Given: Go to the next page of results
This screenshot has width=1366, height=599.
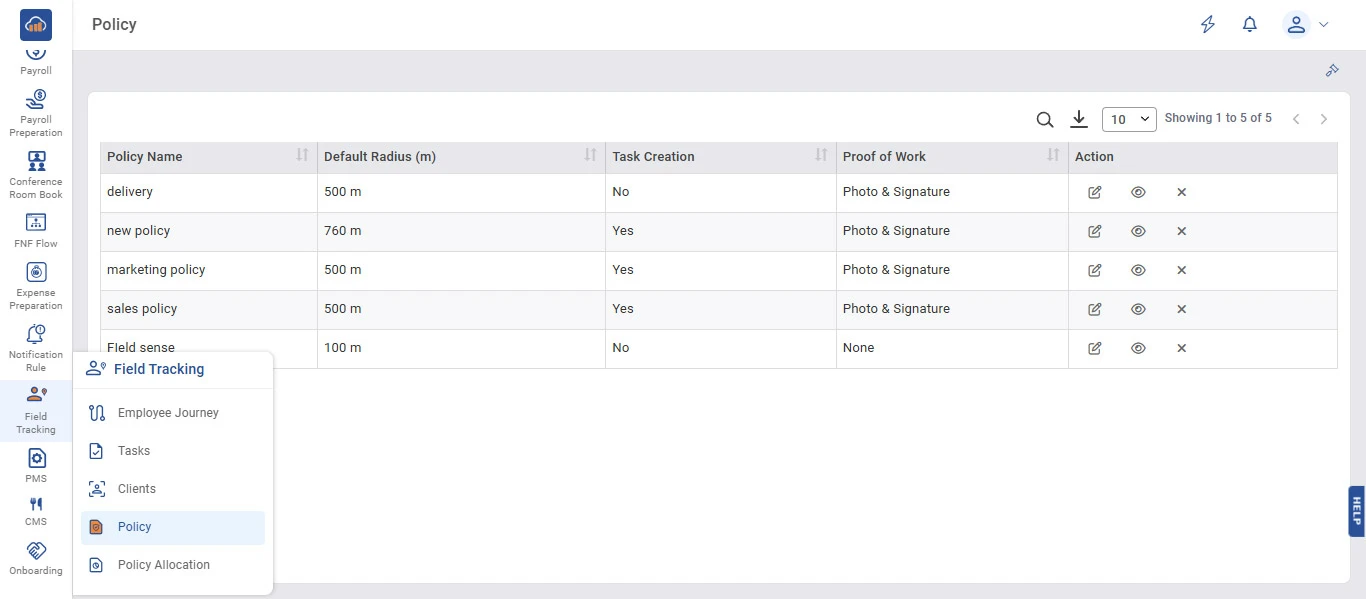Looking at the screenshot, I should [1324, 119].
